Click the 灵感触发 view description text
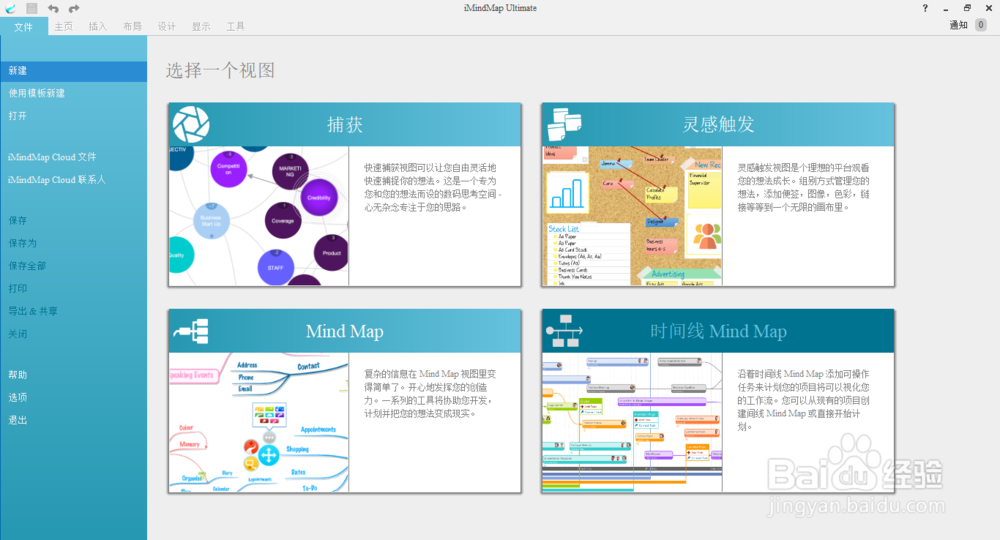 [804, 187]
